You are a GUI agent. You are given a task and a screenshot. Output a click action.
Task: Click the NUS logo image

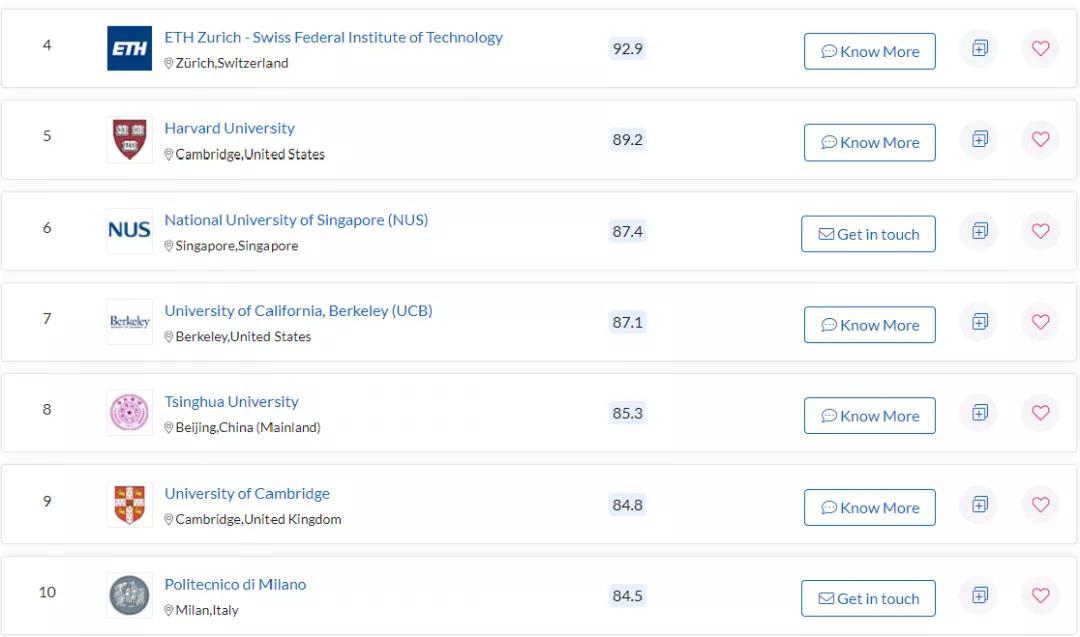[130, 231]
